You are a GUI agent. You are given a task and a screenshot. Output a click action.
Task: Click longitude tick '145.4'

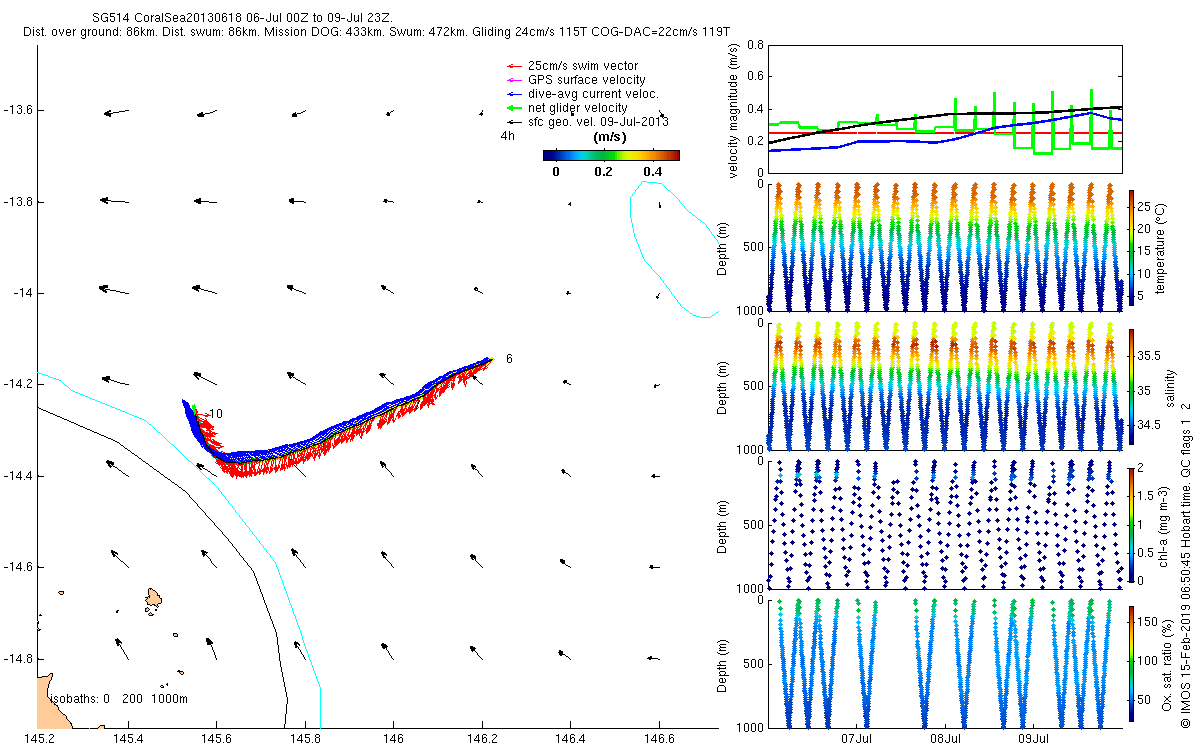128,738
